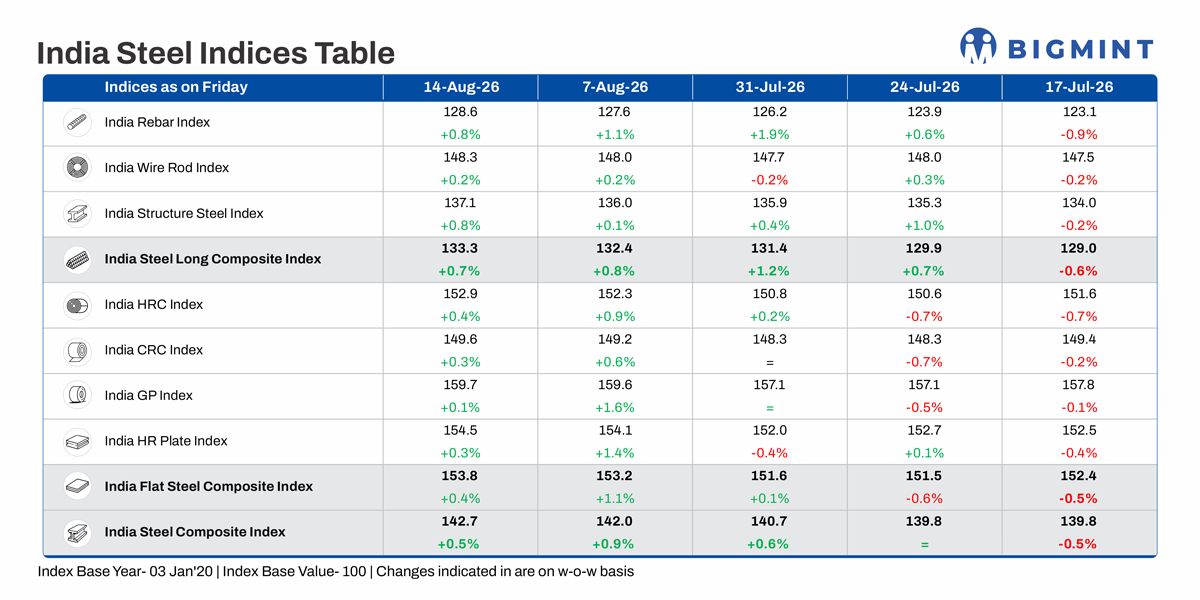Click the India HR Plate Index icon
The image size is (1200, 600).
coord(78,441)
